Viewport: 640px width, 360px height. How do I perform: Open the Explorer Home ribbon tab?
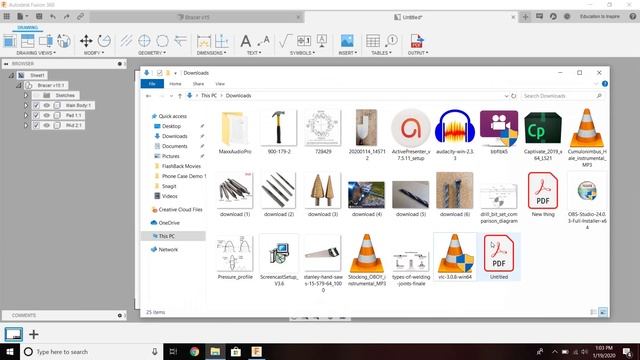pos(175,84)
